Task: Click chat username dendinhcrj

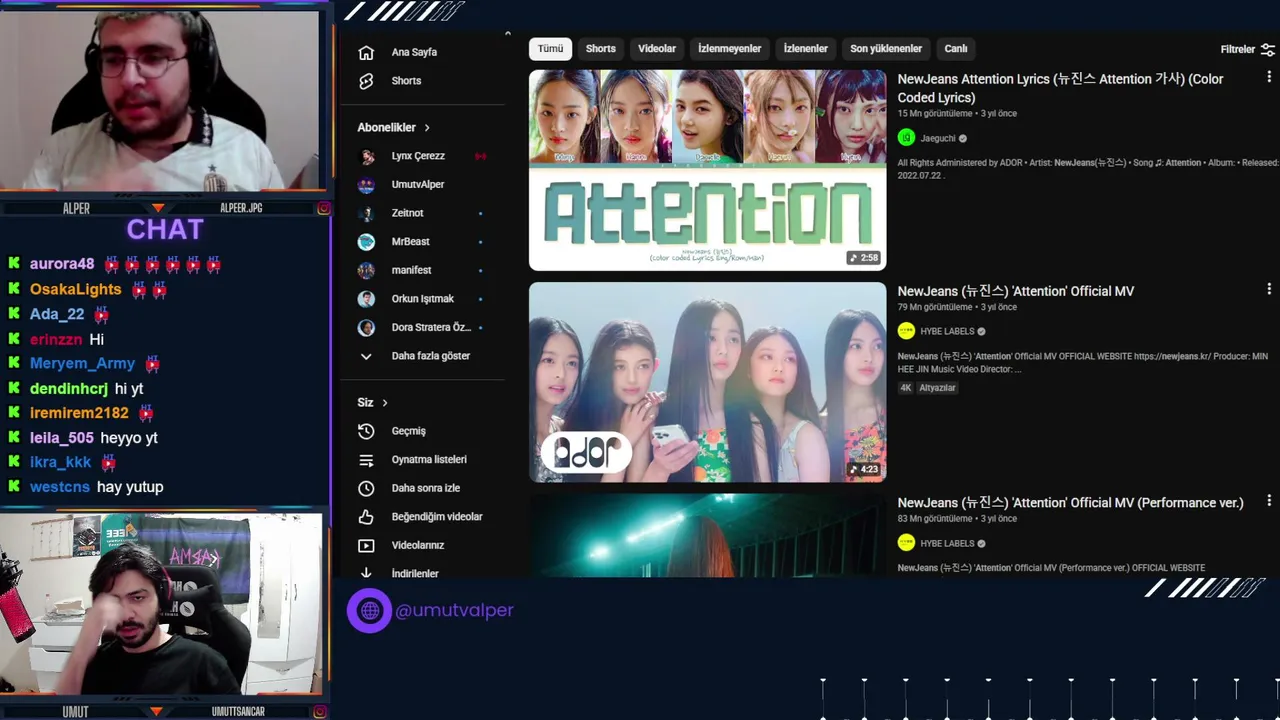Action: (x=69, y=388)
